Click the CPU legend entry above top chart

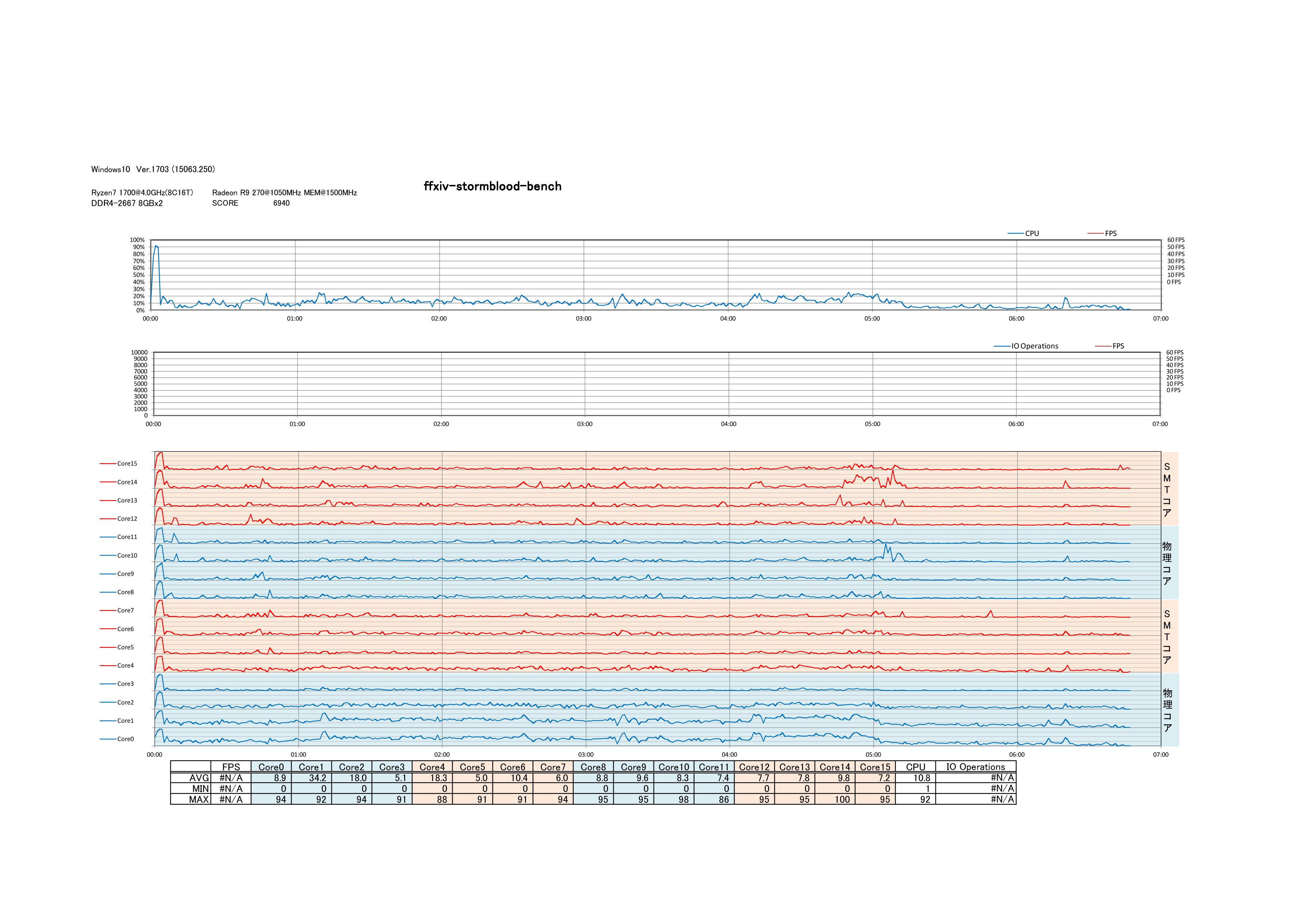[x=1031, y=233]
